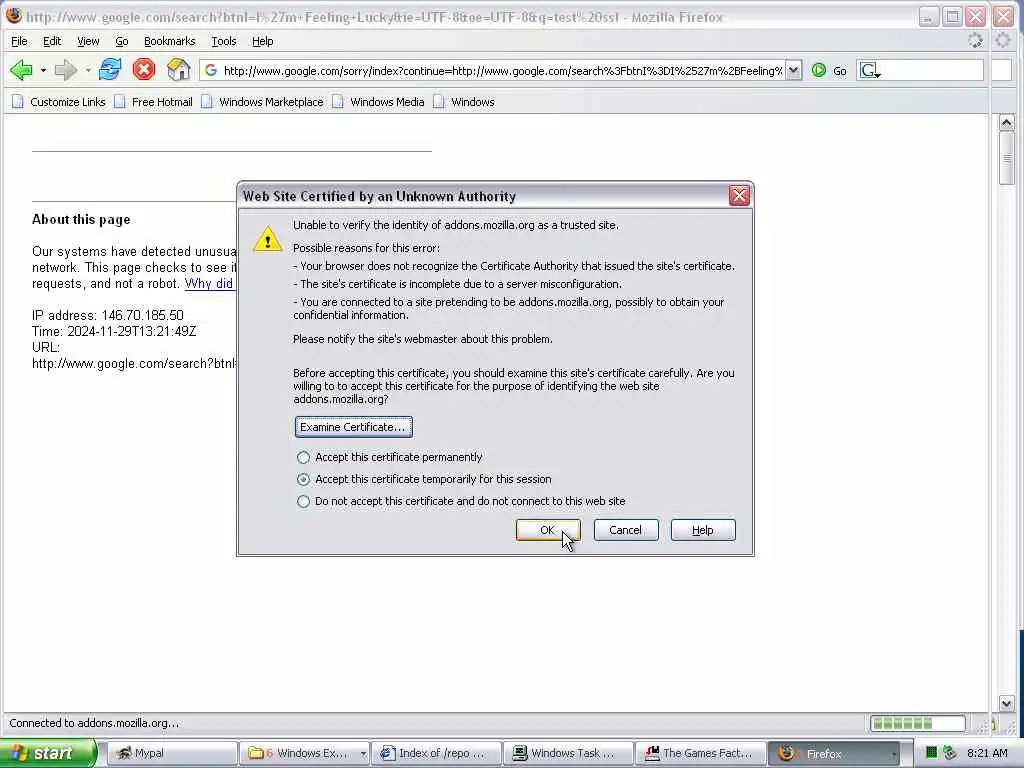Open the Edit menu
Image resolution: width=1024 pixels, height=768 pixels.
pos(52,41)
